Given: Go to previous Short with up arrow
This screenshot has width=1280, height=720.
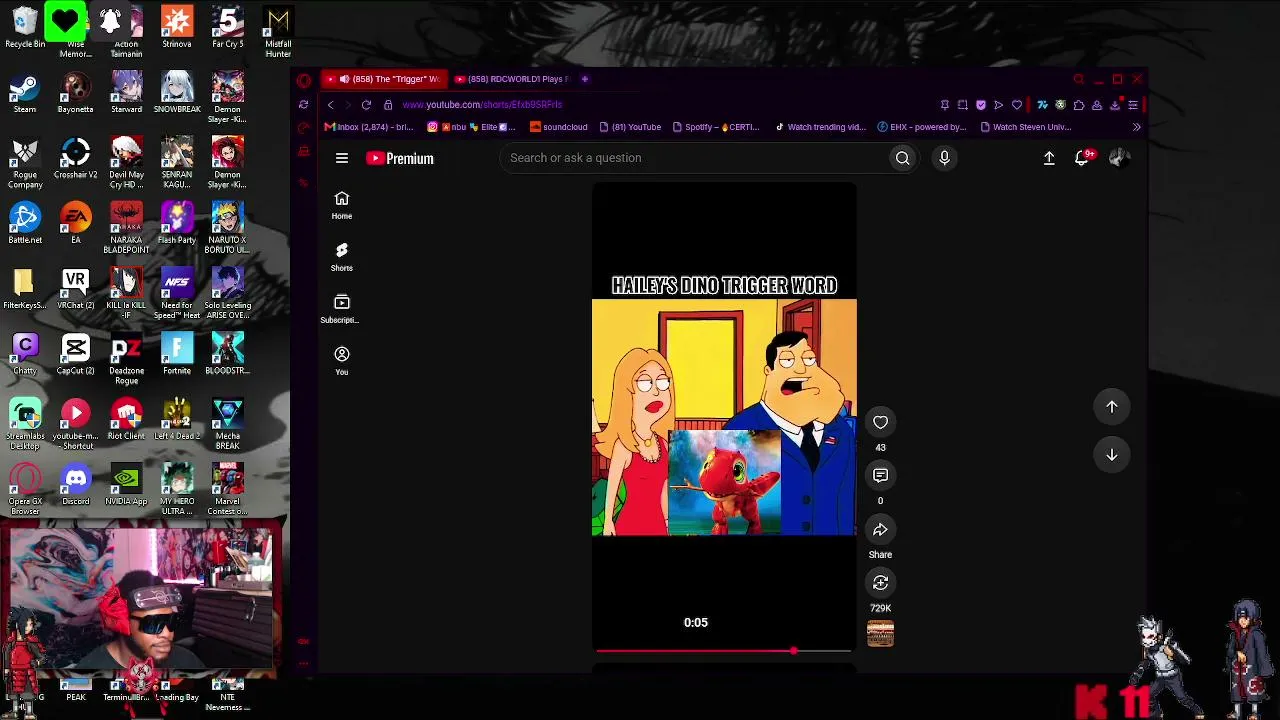Looking at the screenshot, I should click(1111, 407).
